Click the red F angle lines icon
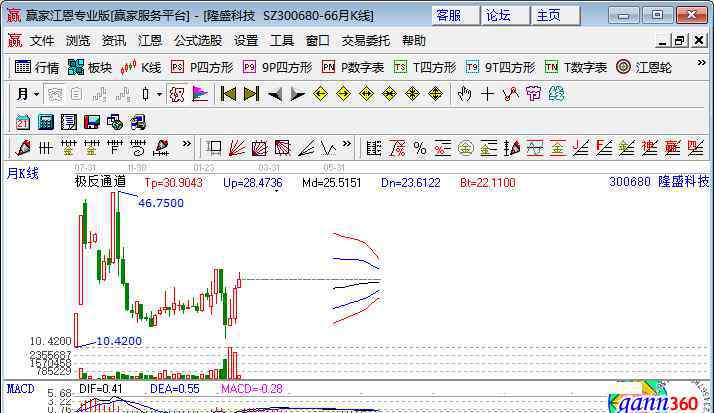714x413 pixels. 604,148
